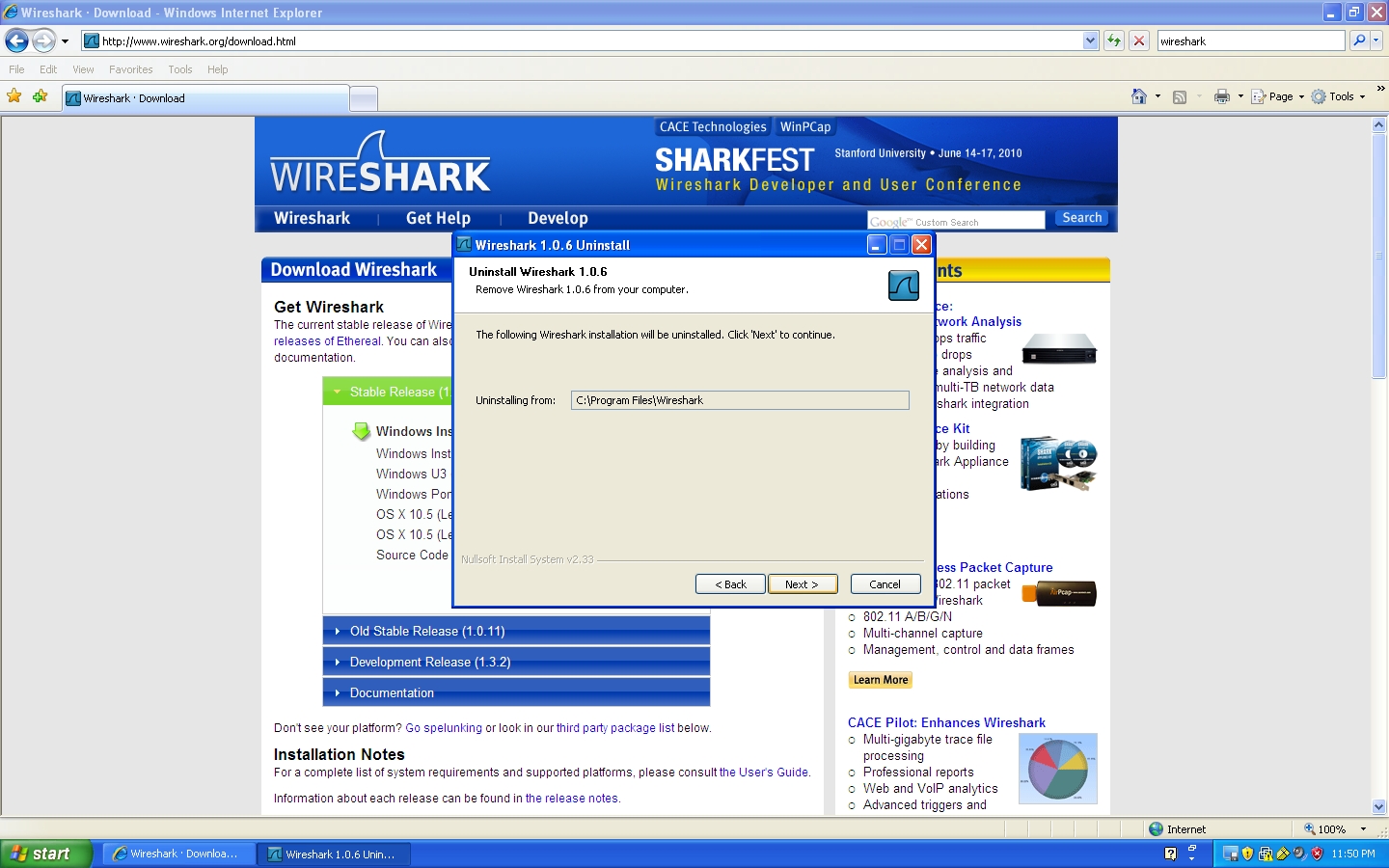Open the Page command dropdown
This screenshot has height=868, width=1389.
[x=1277, y=96]
